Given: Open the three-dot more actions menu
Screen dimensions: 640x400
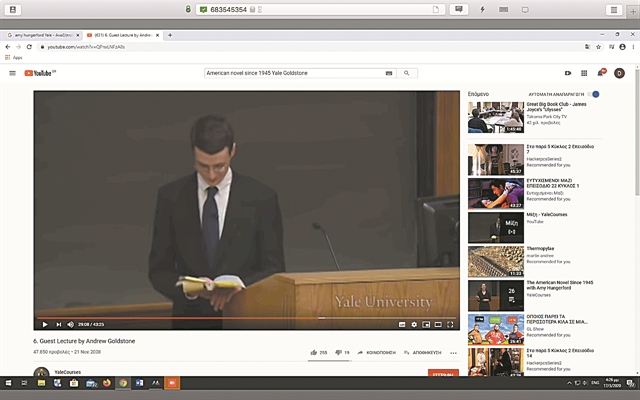Looking at the screenshot, I should pos(453,352).
